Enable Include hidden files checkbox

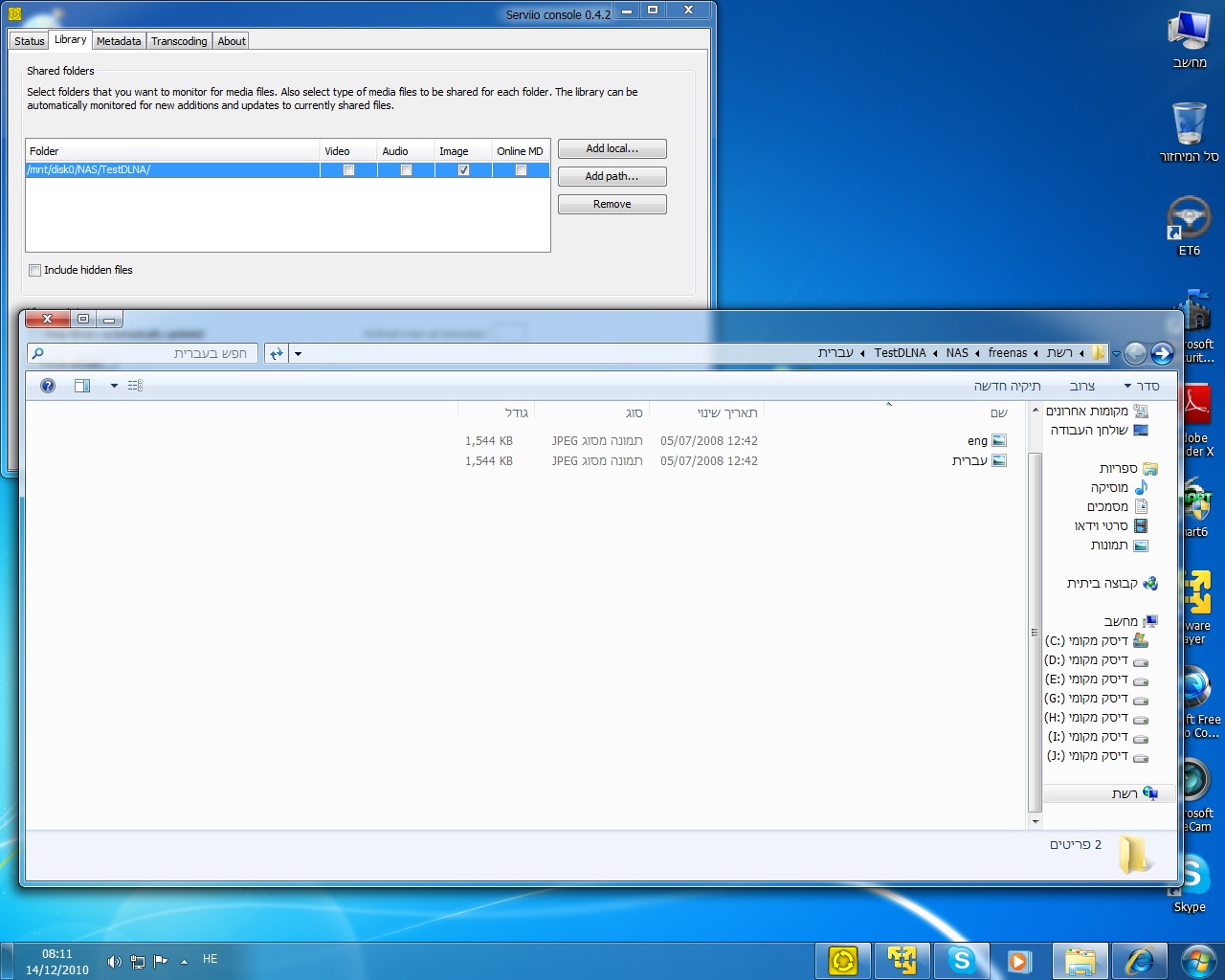point(35,270)
